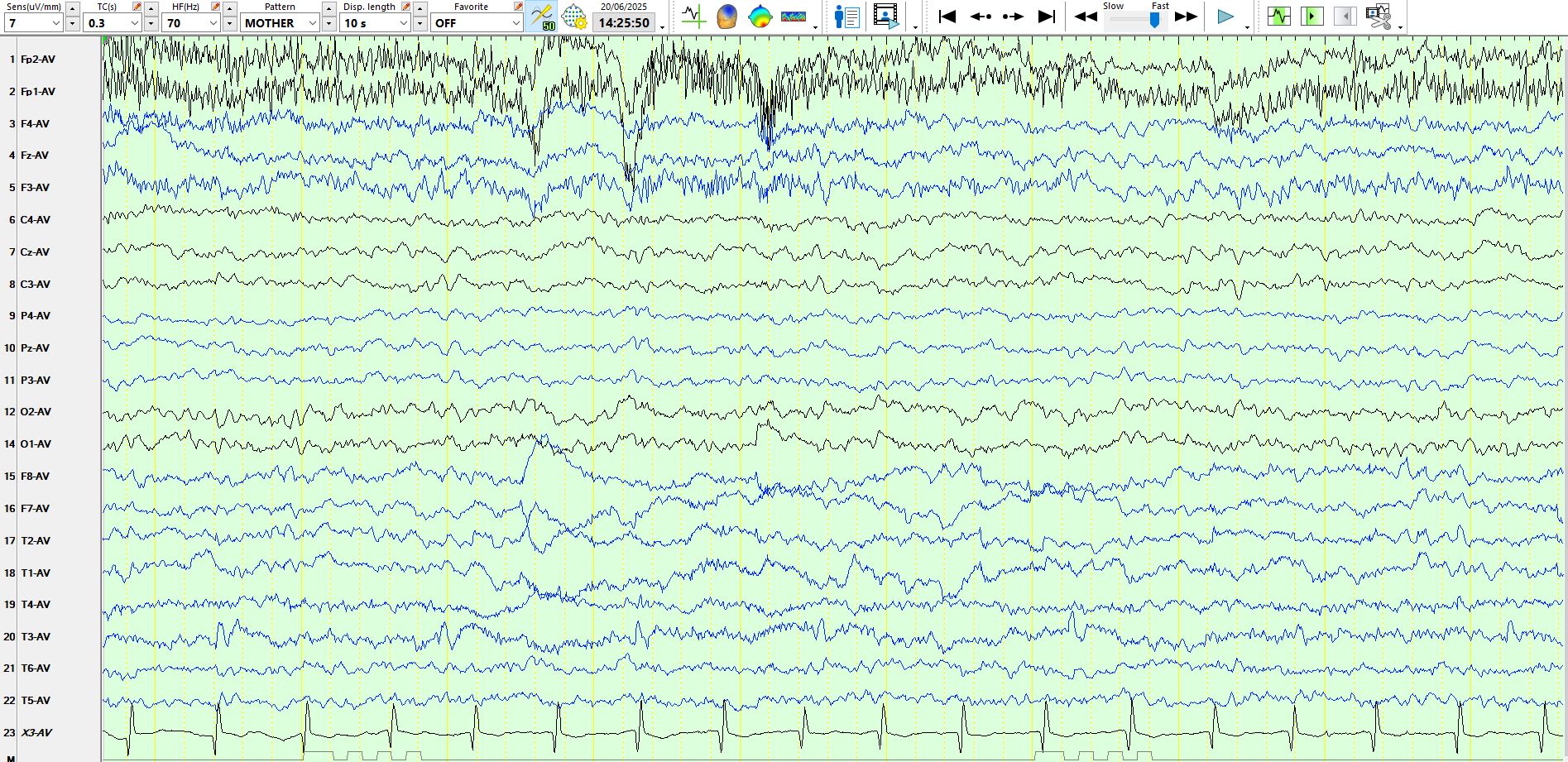Viewport: 1568px width, 762px height.
Task: Expand the video tools overflow arrow
Action: (915, 27)
